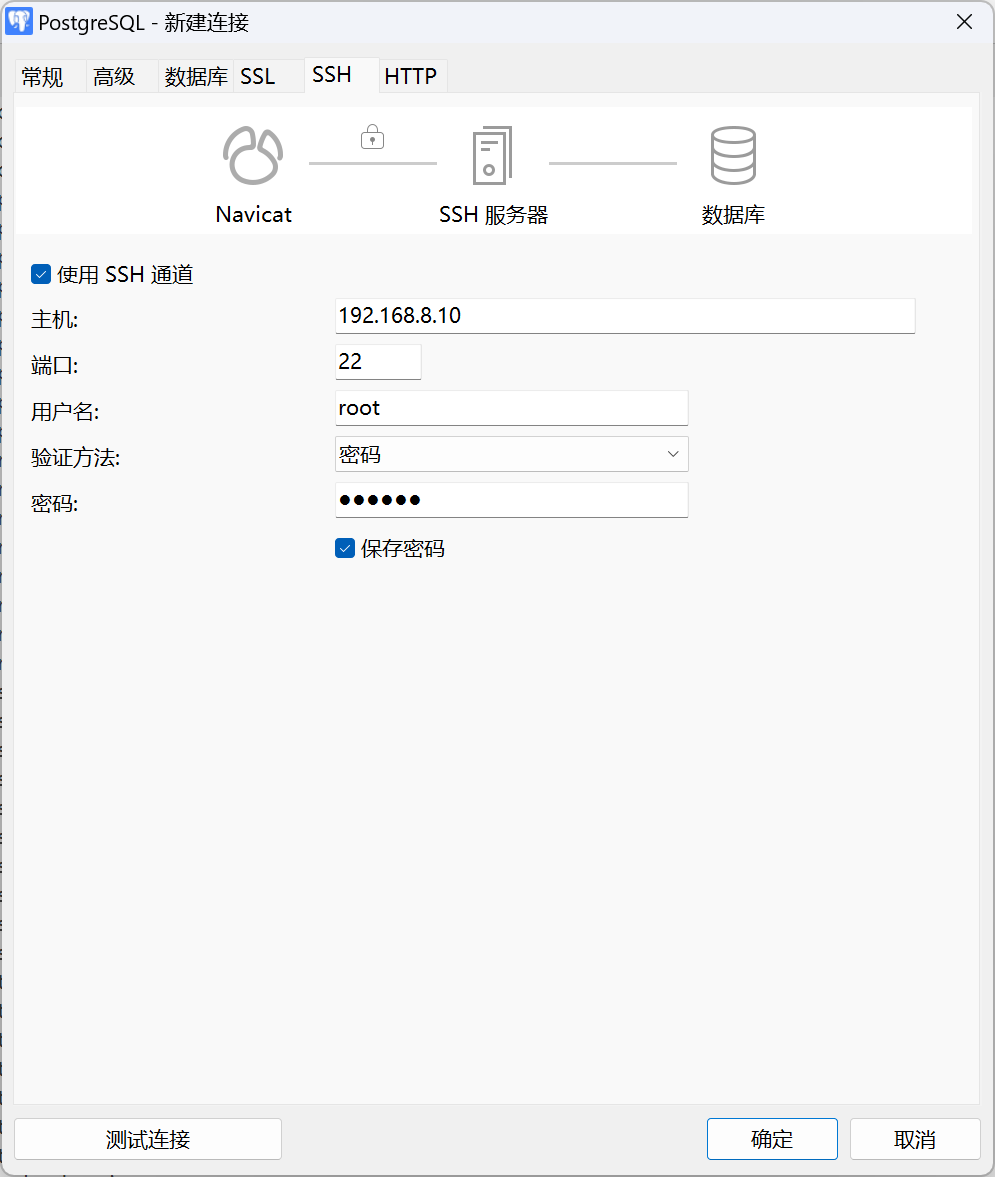Screen dimensions: 995x1177
Task: Click the 端口: label
Action: [55, 366]
